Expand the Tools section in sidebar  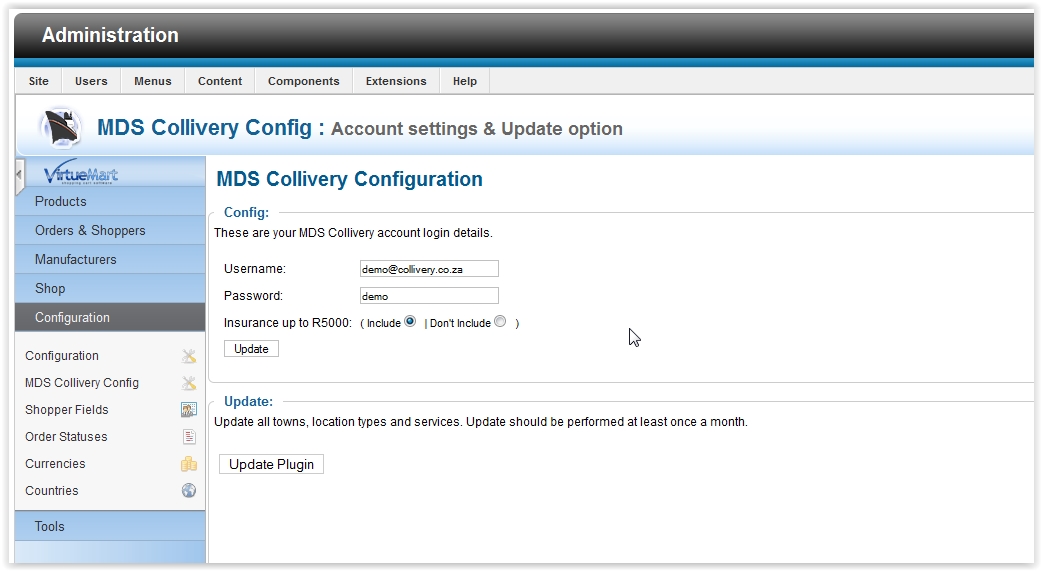[x=50, y=526]
